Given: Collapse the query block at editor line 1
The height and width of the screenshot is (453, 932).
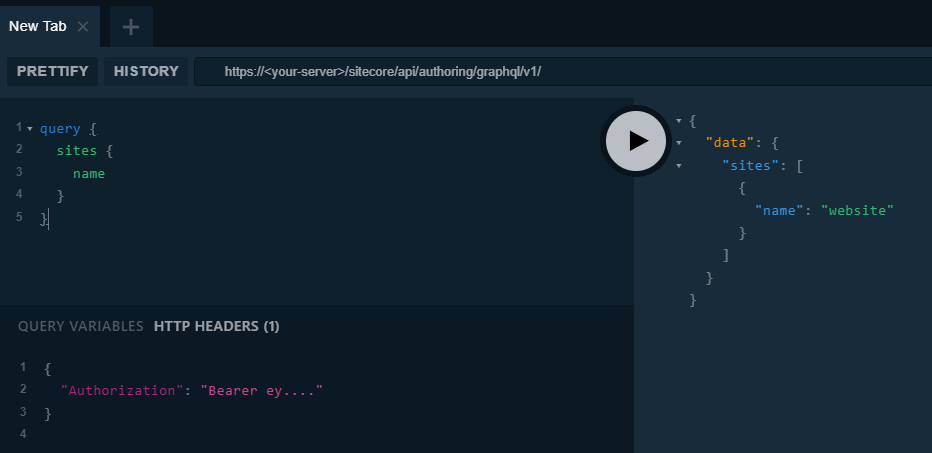Looking at the screenshot, I should pyautogui.click(x=30, y=128).
